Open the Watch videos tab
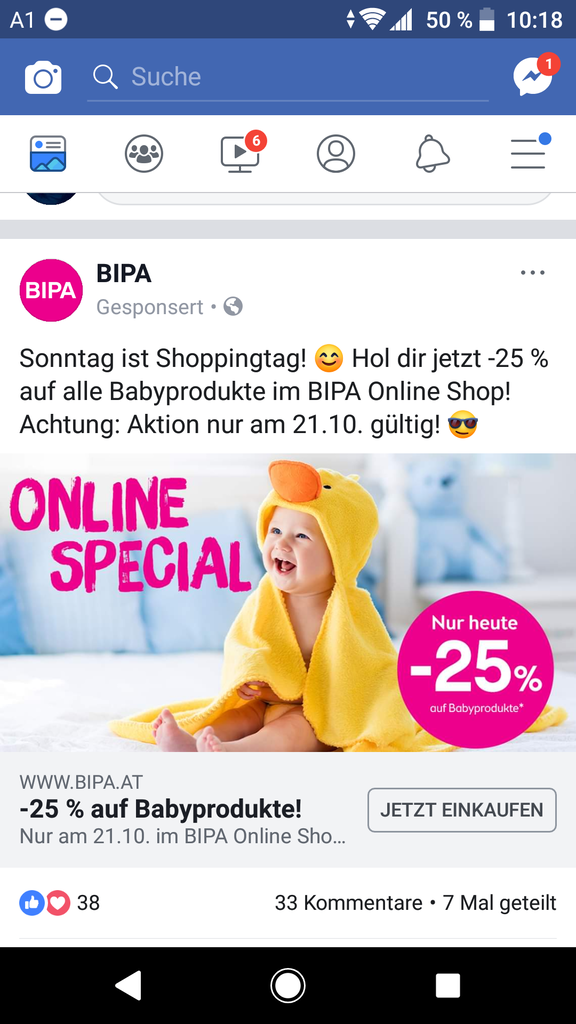The height and width of the screenshot is (1024, 576). click(x=242, y=152)
